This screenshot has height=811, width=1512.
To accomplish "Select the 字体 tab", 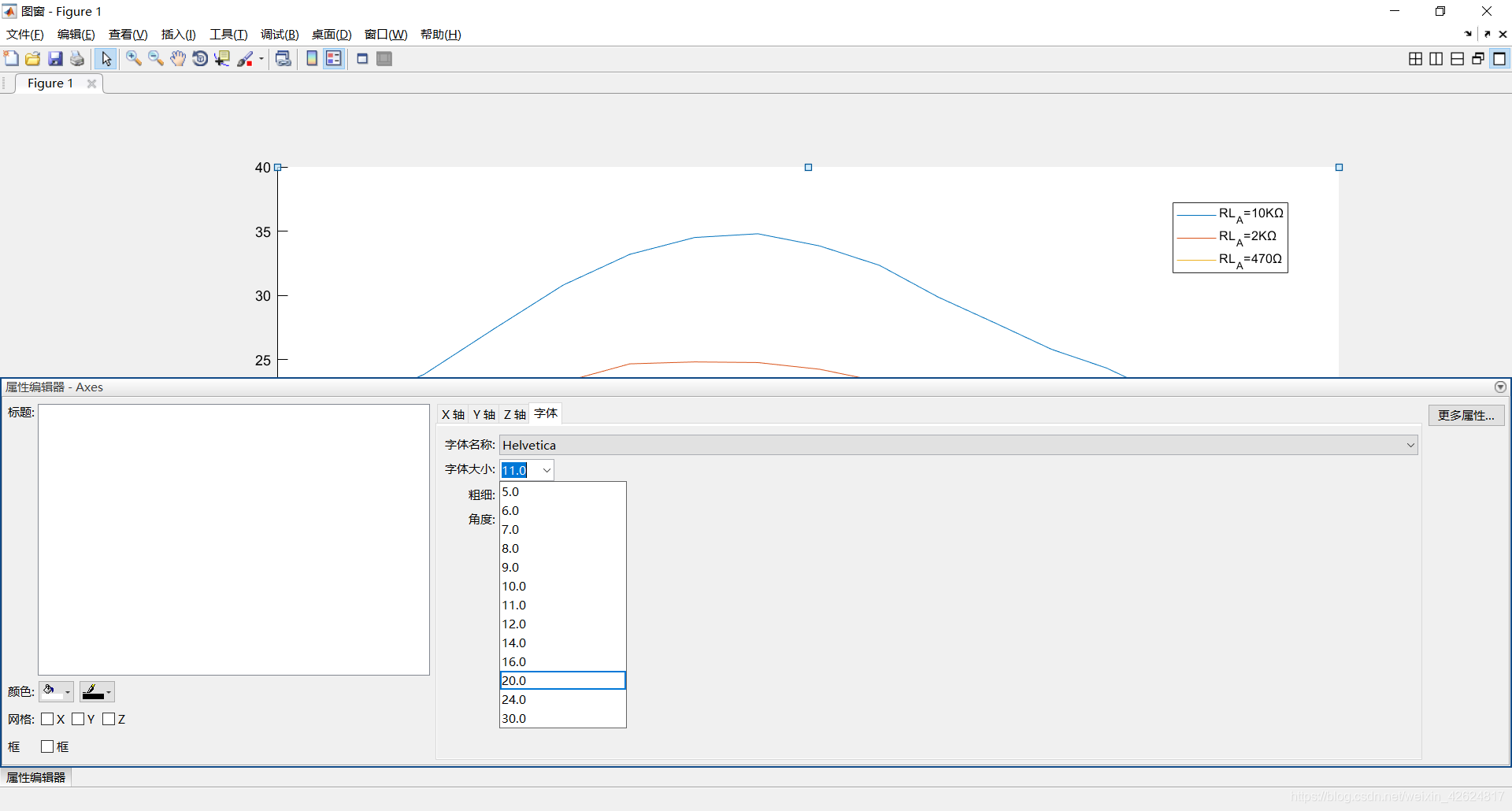I will 546,413.
